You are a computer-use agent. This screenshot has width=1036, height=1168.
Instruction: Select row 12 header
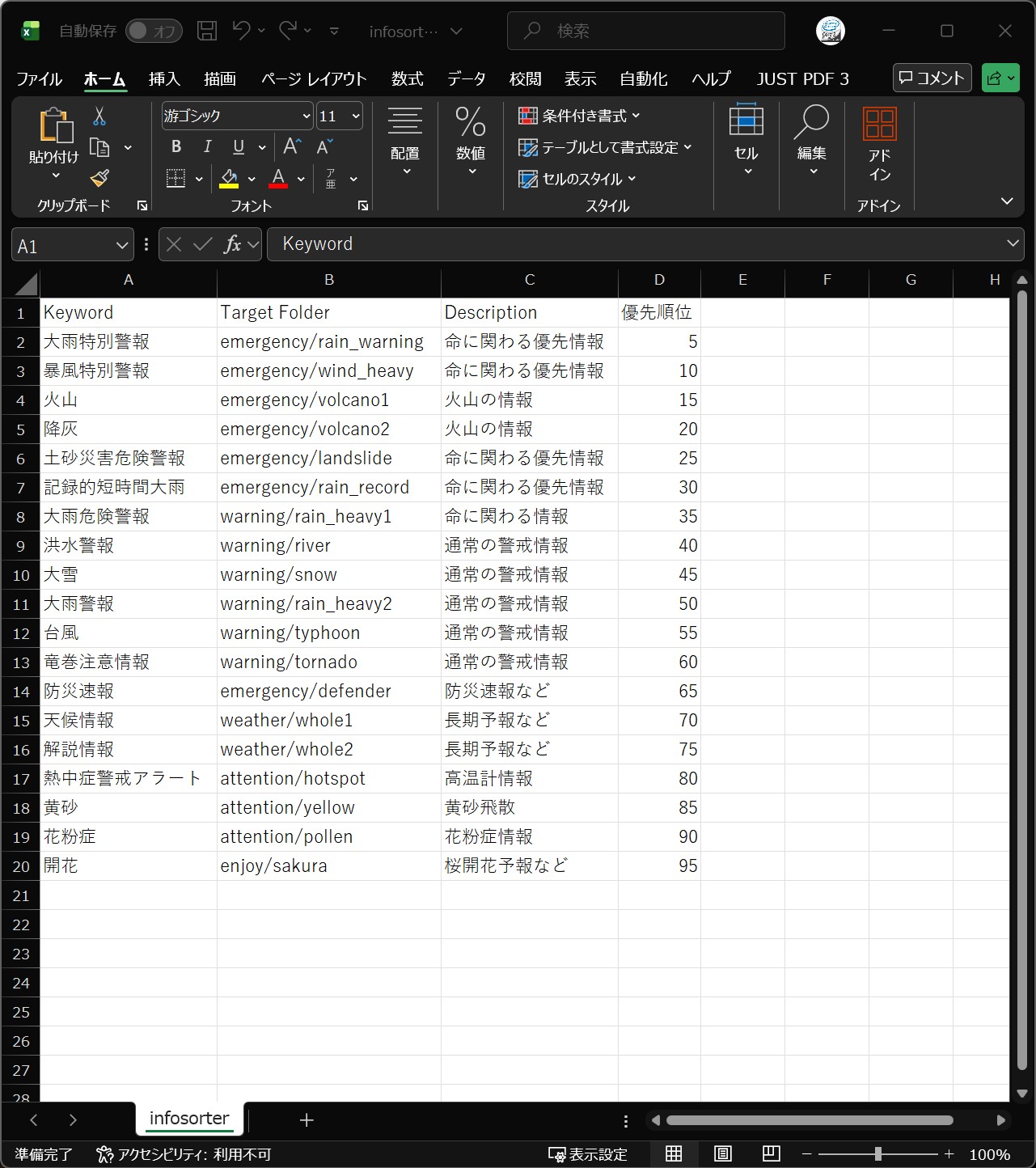point(21,633)
